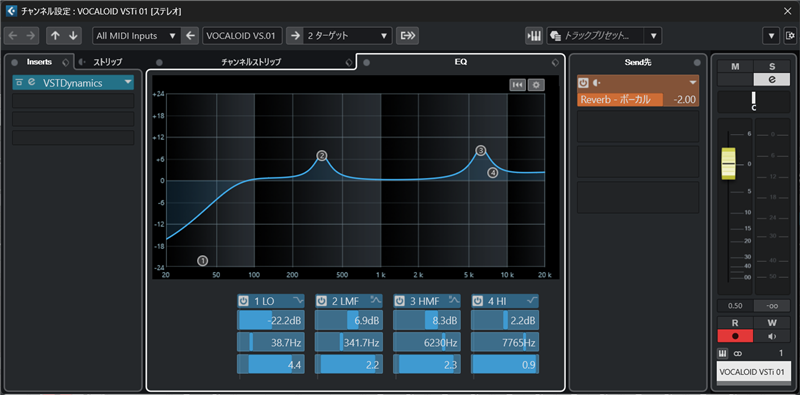Open the Reverb send slot dropdown arrow

[x=693, y=83]
